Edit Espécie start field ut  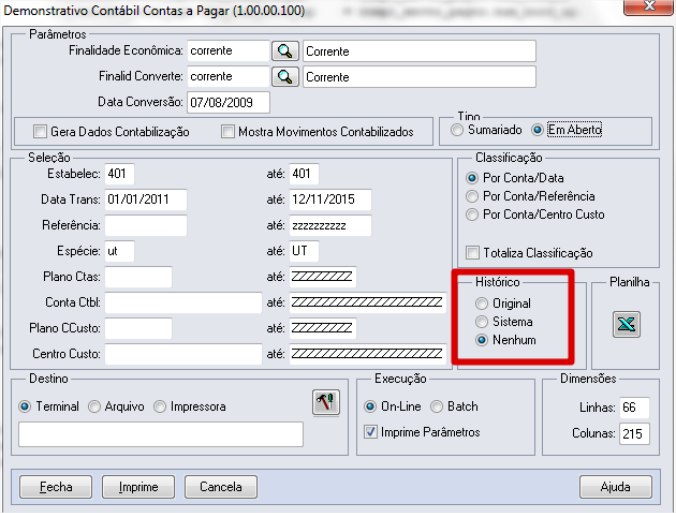[x=119, y=251]
